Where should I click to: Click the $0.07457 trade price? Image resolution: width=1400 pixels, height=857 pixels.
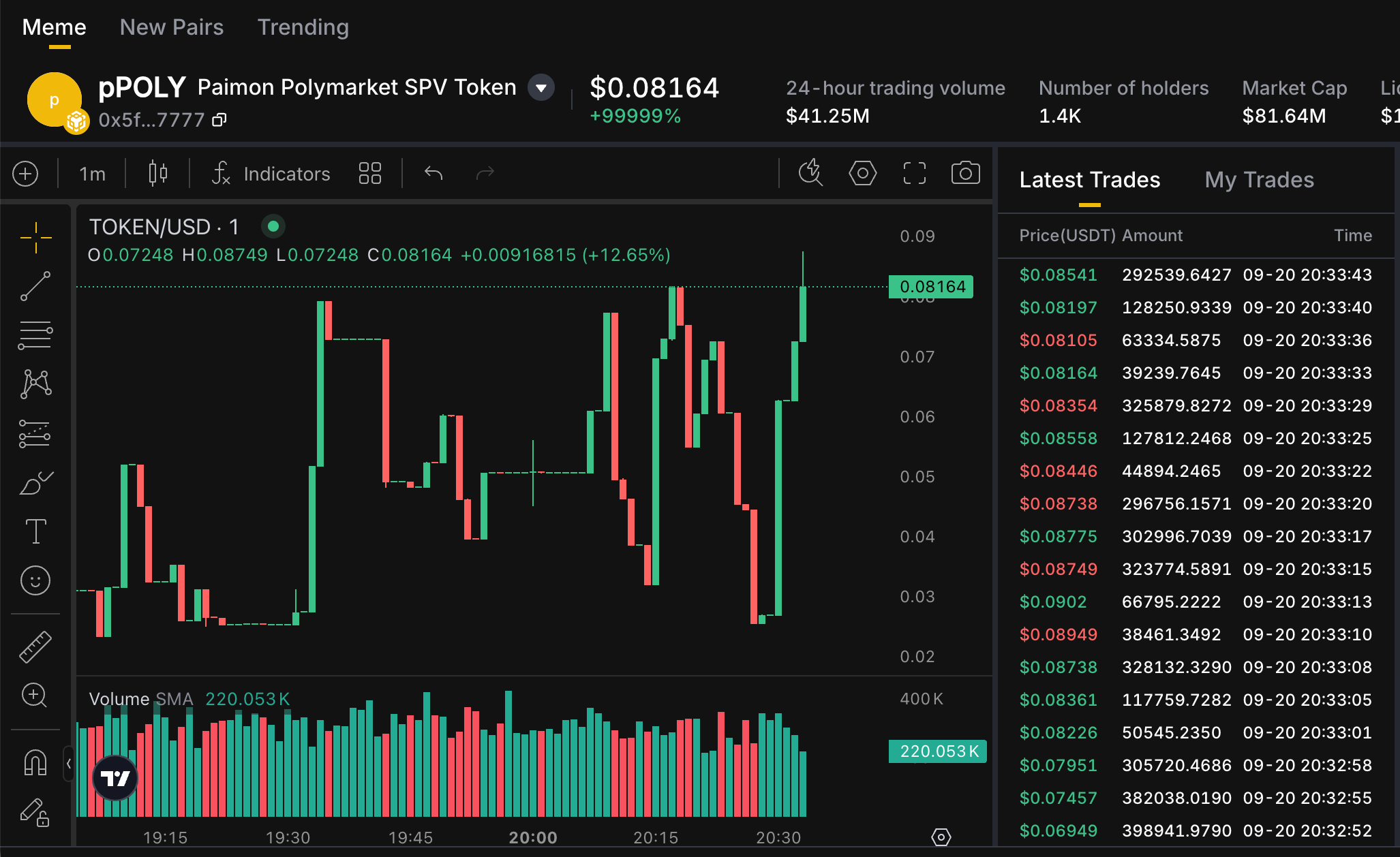(x=1059, y=798)
